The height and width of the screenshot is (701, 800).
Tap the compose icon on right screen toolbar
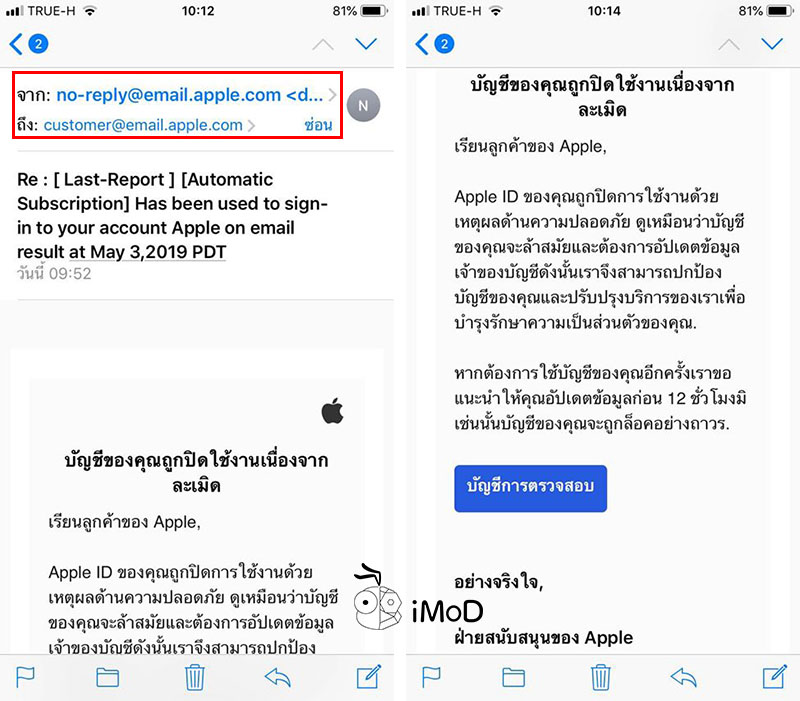pyautogui.click(x=774, y=677)
